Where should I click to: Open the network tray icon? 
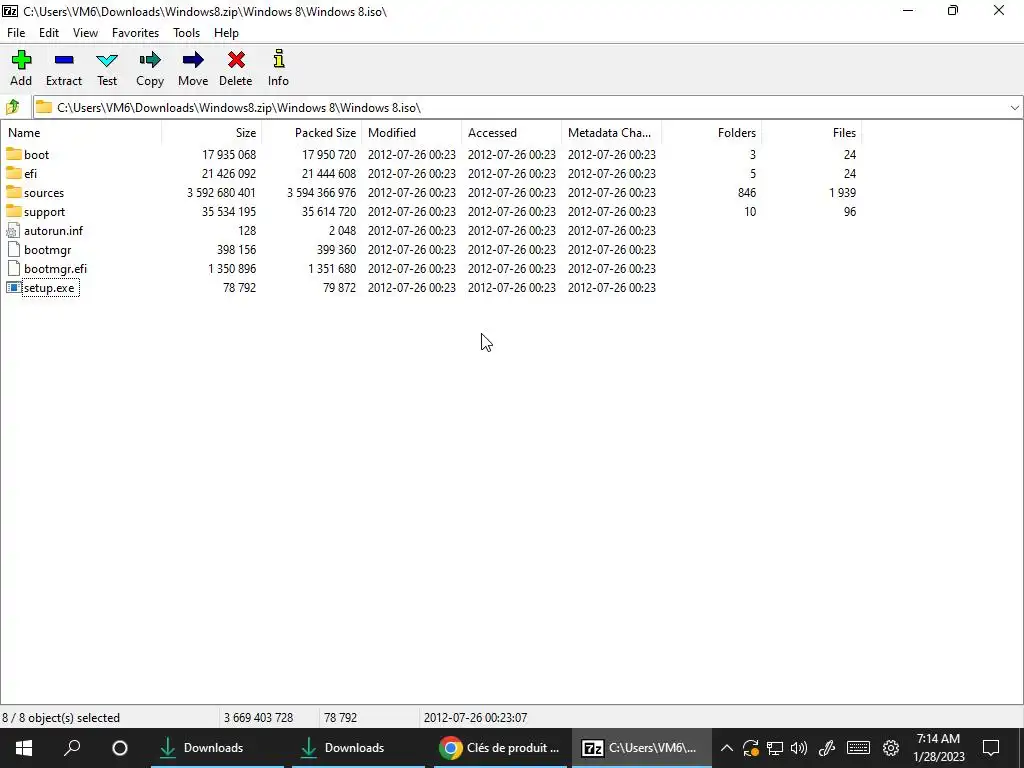pyautogui.click(x=775, y=748)
